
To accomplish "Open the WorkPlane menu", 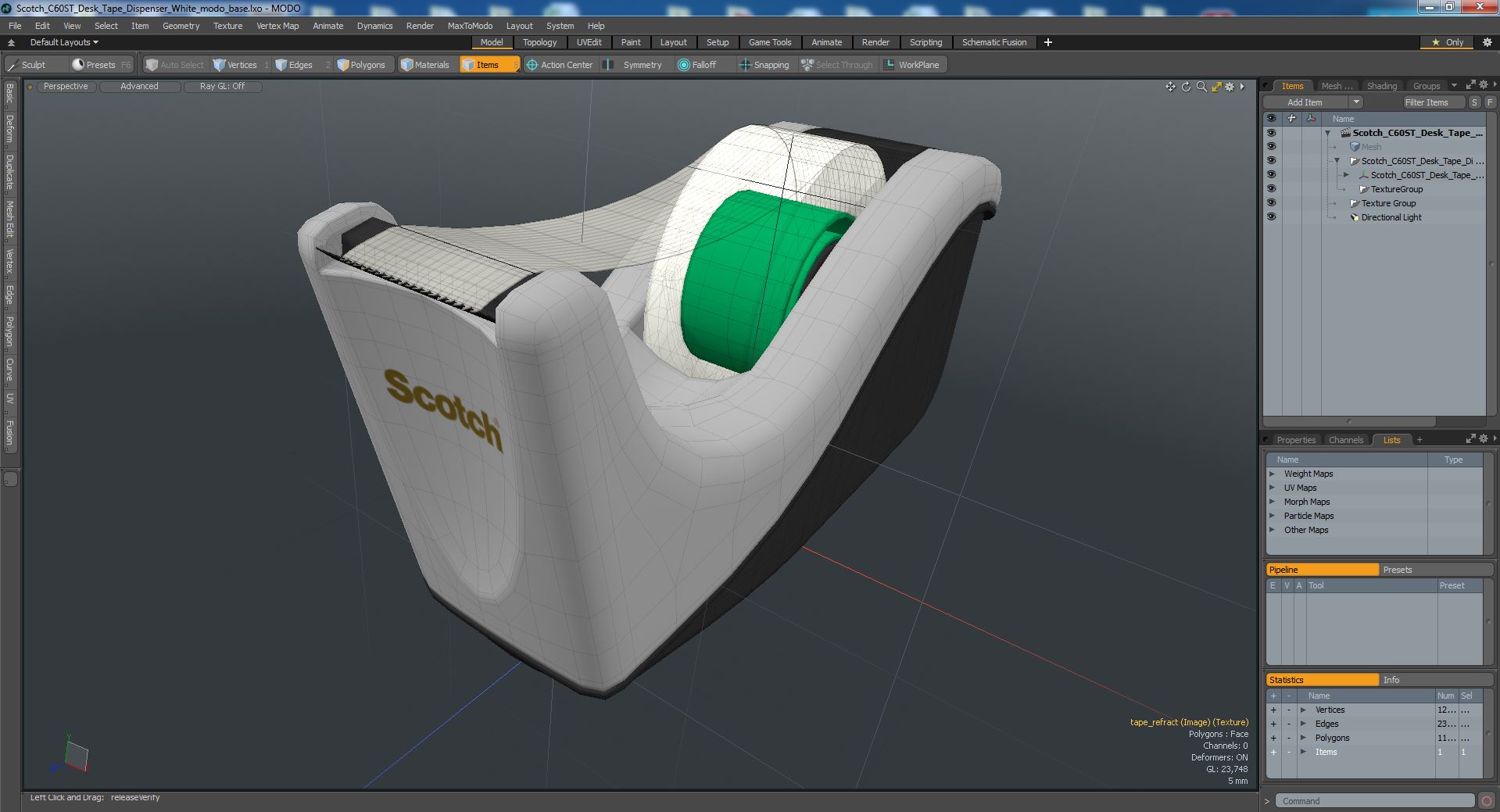I will point(912,65).
